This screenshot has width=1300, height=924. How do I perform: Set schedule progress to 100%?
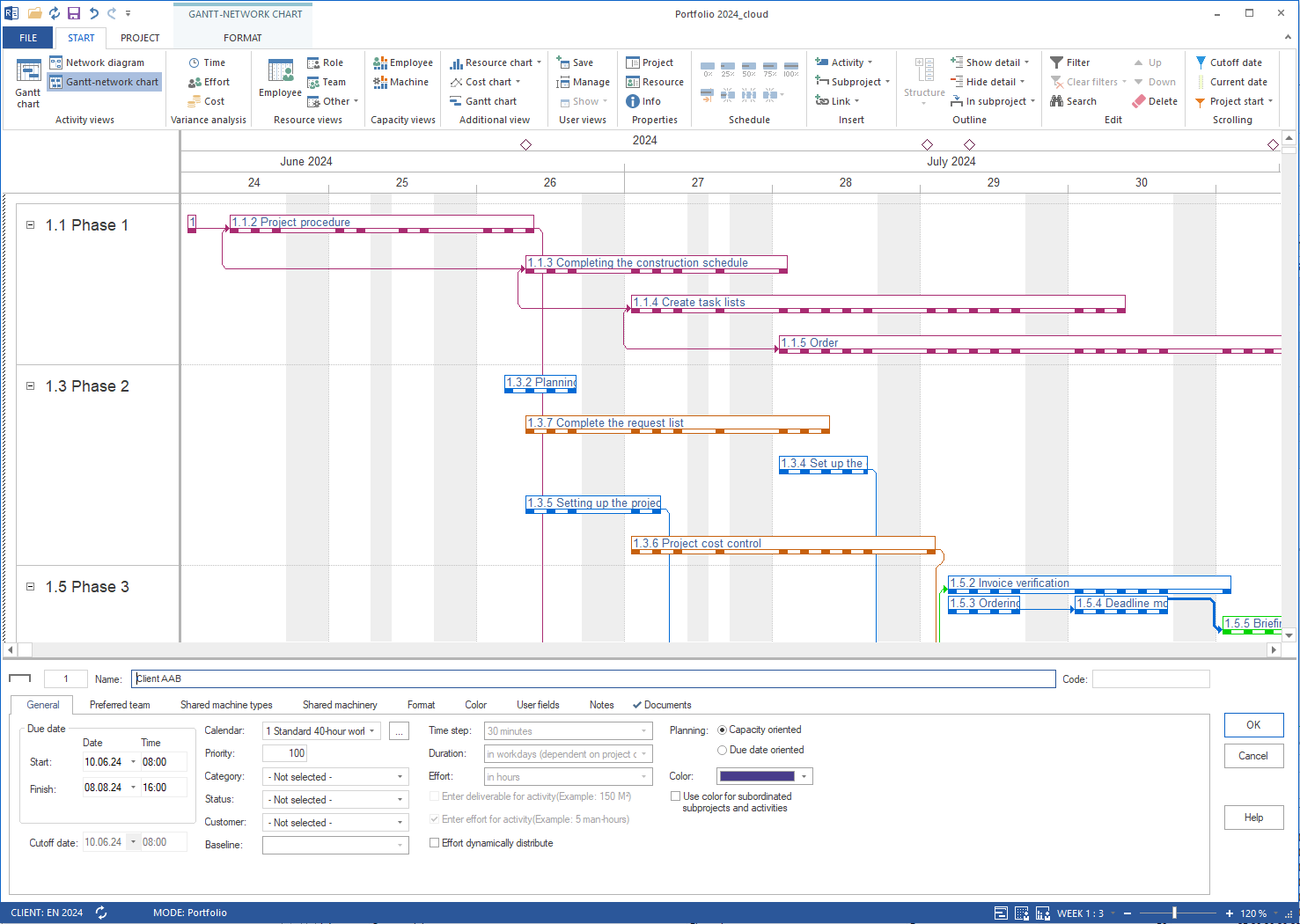pyautogui.click(x=791, y=70)
